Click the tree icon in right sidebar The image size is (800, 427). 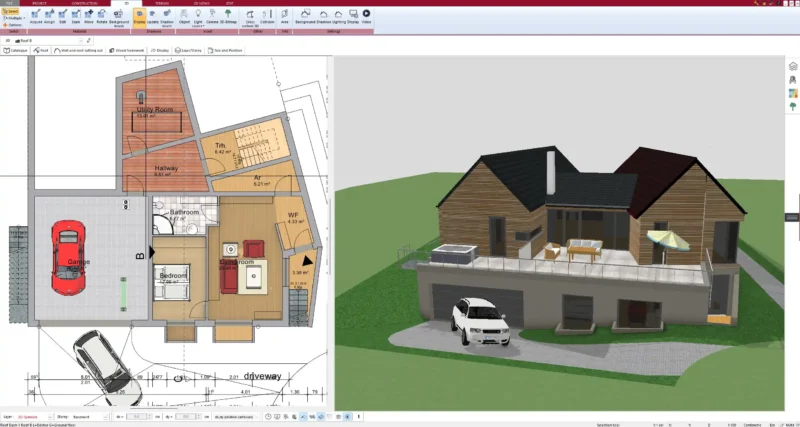pos(793,106)
